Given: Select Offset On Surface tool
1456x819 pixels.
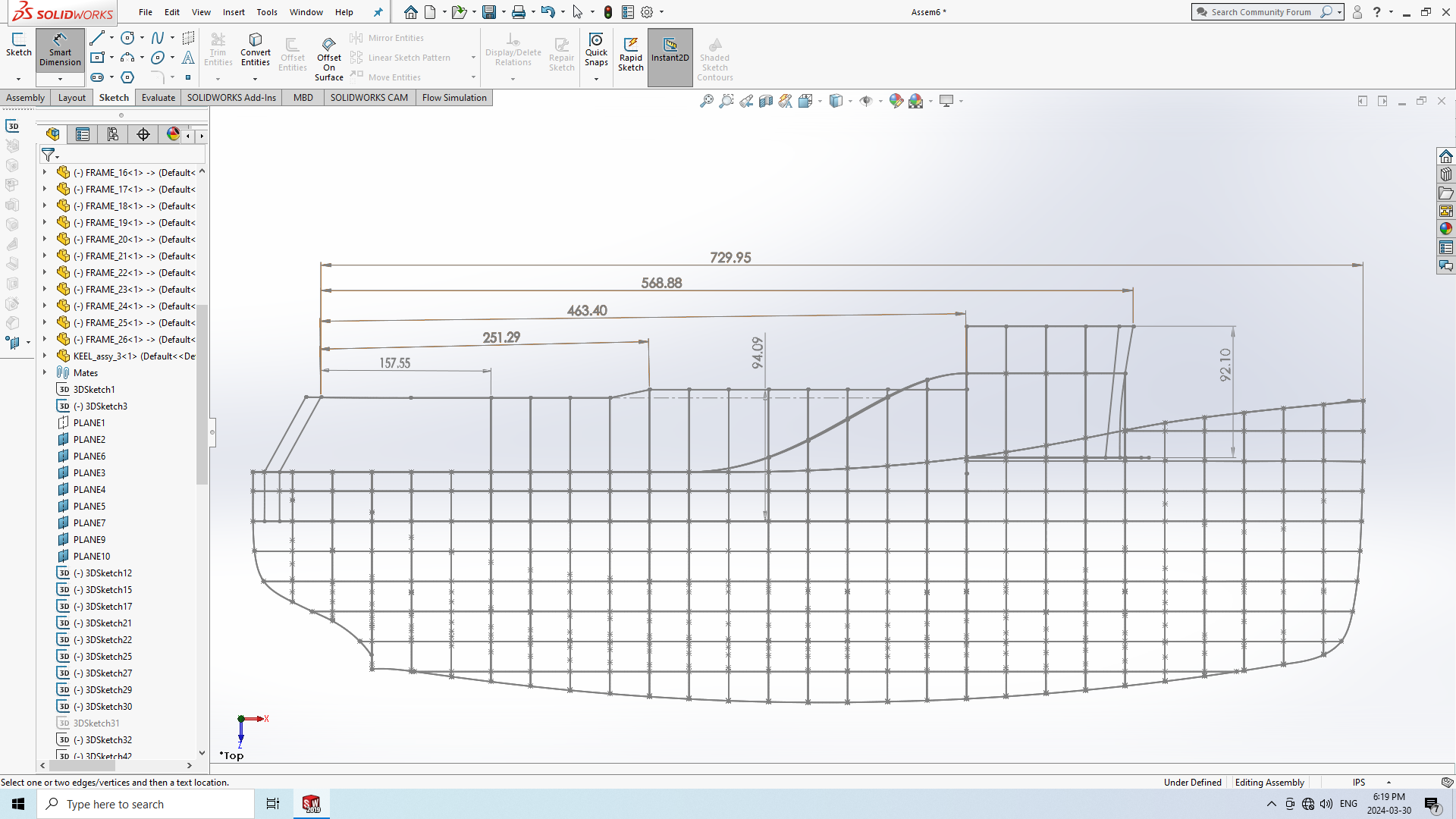Looking at the screenshot, I should coord(329,58).
